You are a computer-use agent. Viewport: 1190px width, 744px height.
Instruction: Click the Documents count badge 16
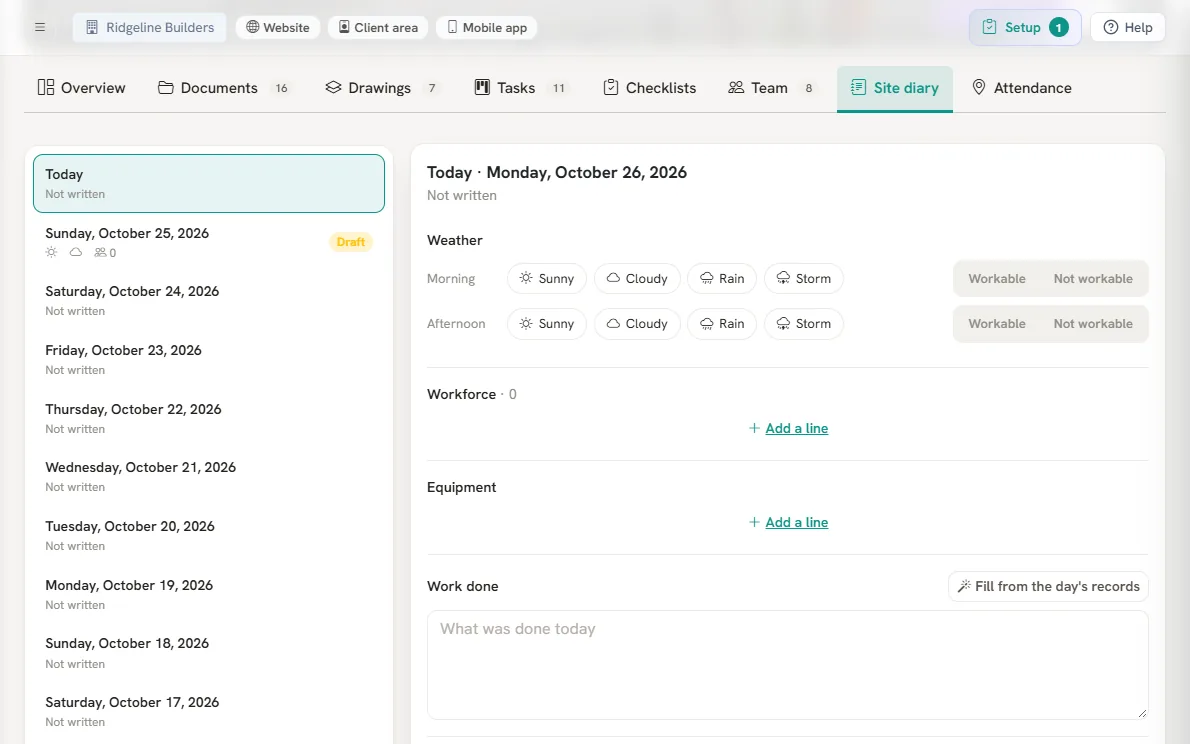[x=282, y=88]
